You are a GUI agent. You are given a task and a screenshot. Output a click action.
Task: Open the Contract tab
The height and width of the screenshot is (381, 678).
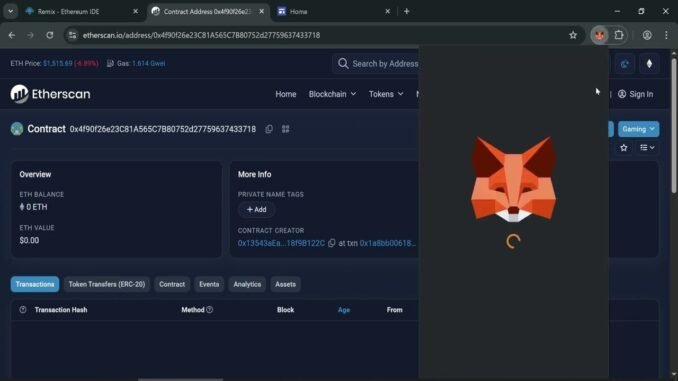[x=172, y=284]
